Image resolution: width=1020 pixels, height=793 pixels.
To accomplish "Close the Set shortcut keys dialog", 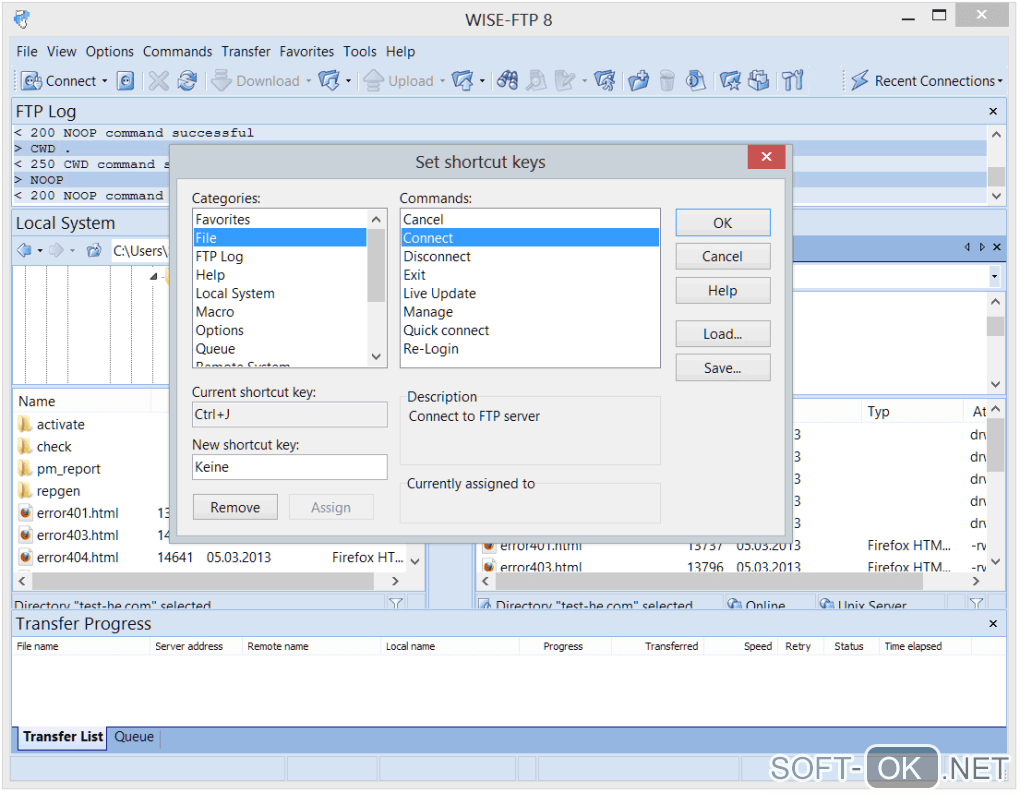I will (x=766, y=157).
